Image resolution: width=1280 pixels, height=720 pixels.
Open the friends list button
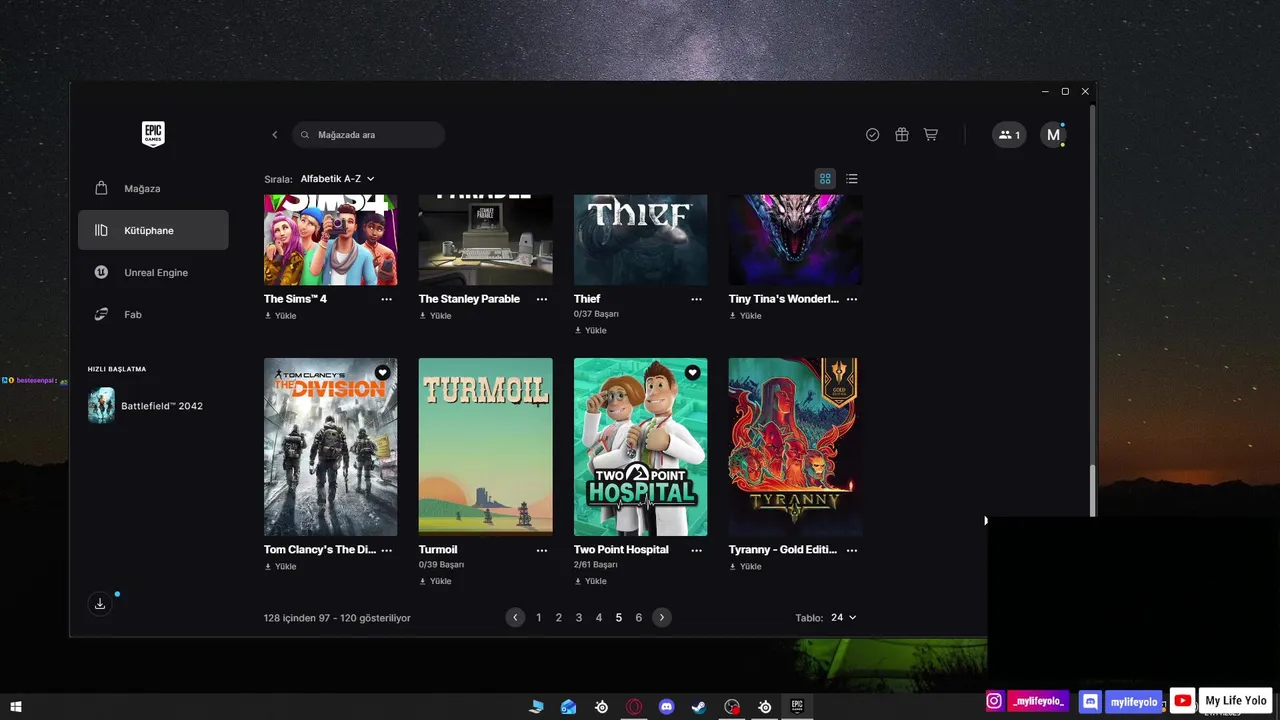click(1009, 135)
